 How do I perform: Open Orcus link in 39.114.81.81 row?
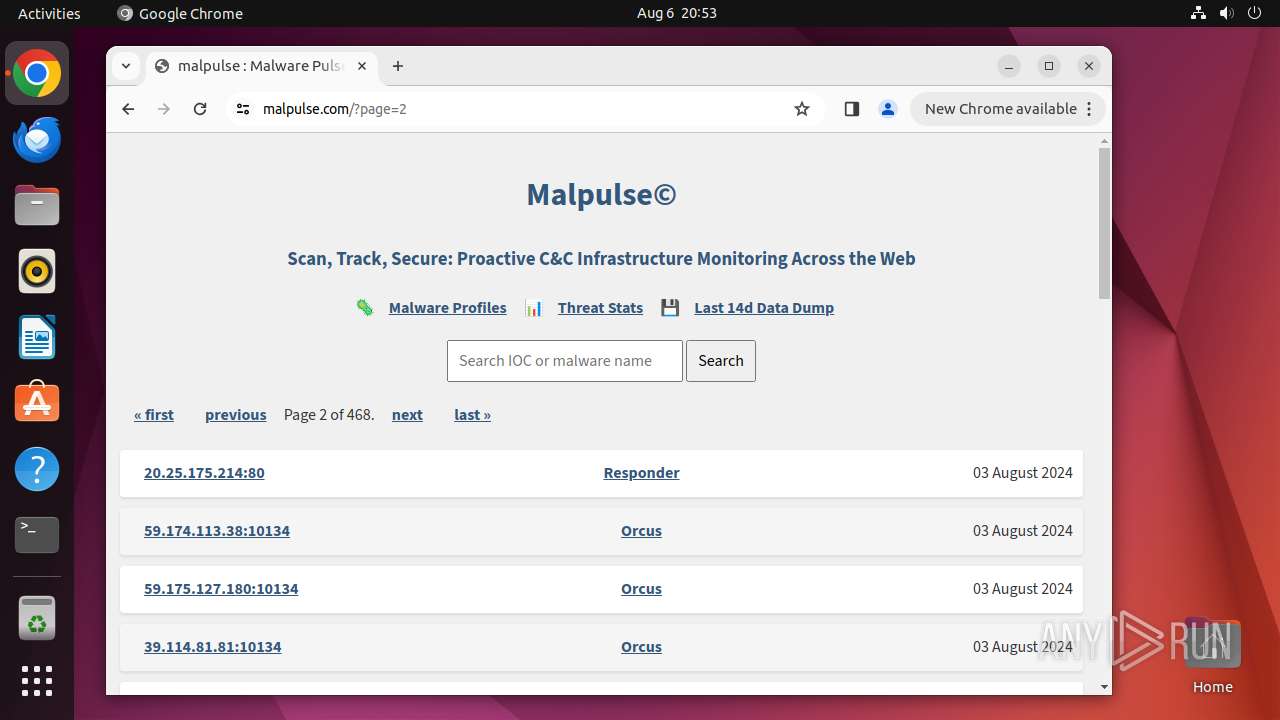click(x=641, y=647)
